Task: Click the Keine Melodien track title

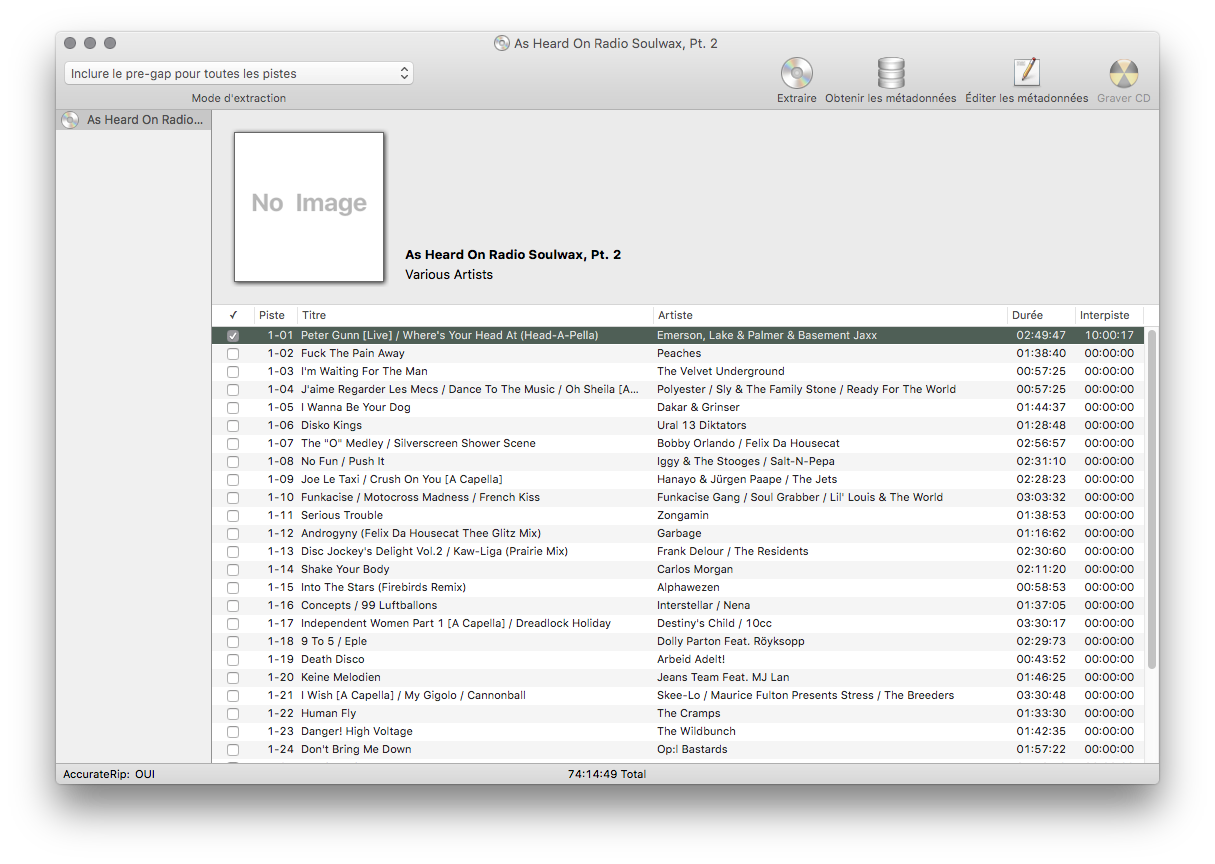Action: point(341,678)
